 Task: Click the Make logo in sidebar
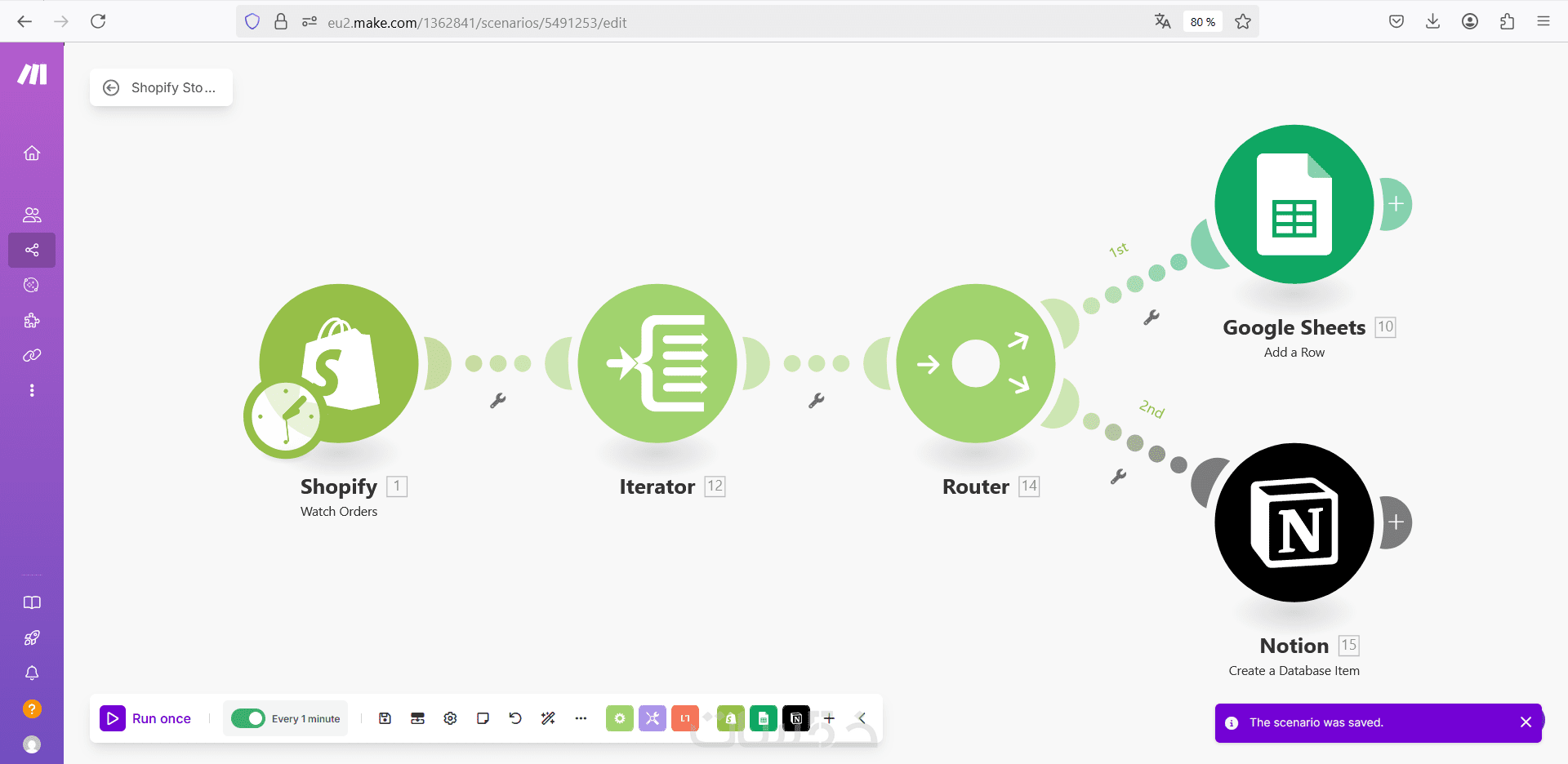point(33,74)
